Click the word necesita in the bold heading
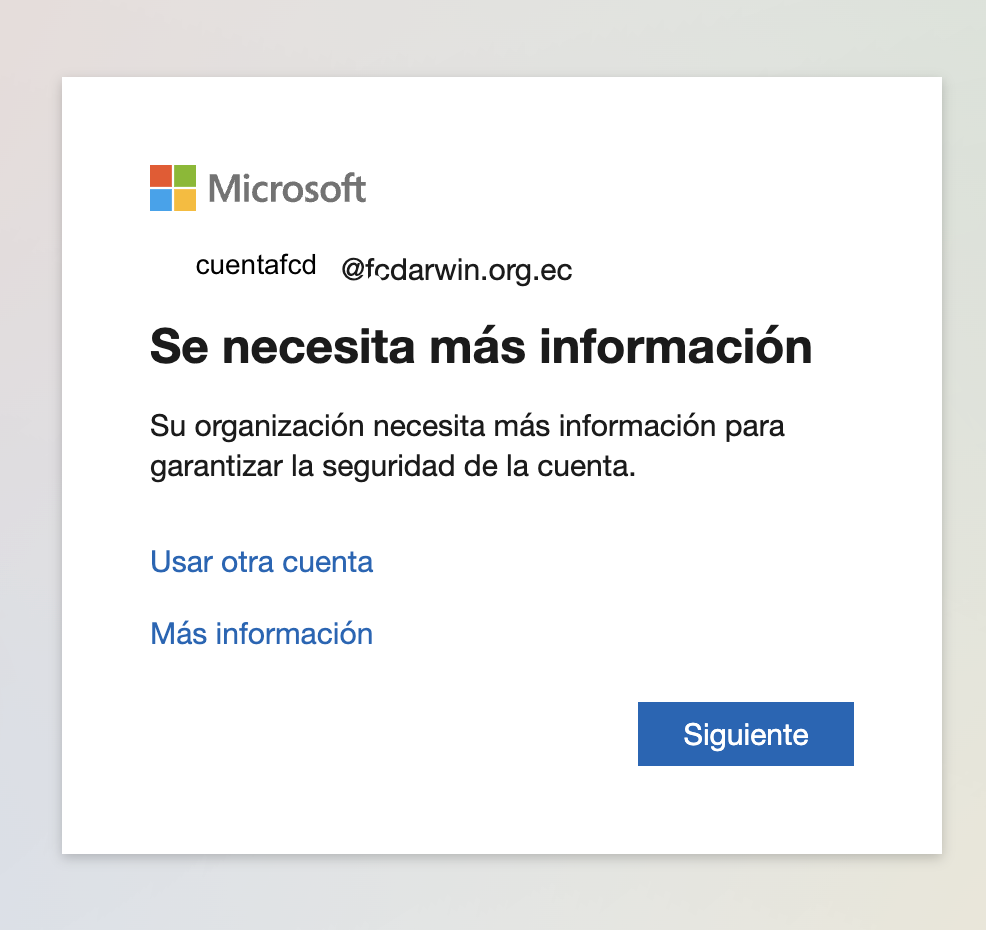Screen dimensions: 986x930 pyautogui.click(x=318, y=348)
